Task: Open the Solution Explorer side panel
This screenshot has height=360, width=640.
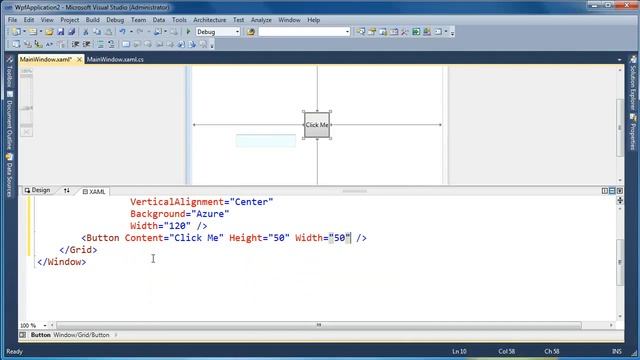Action: click(x=633, y=83)
